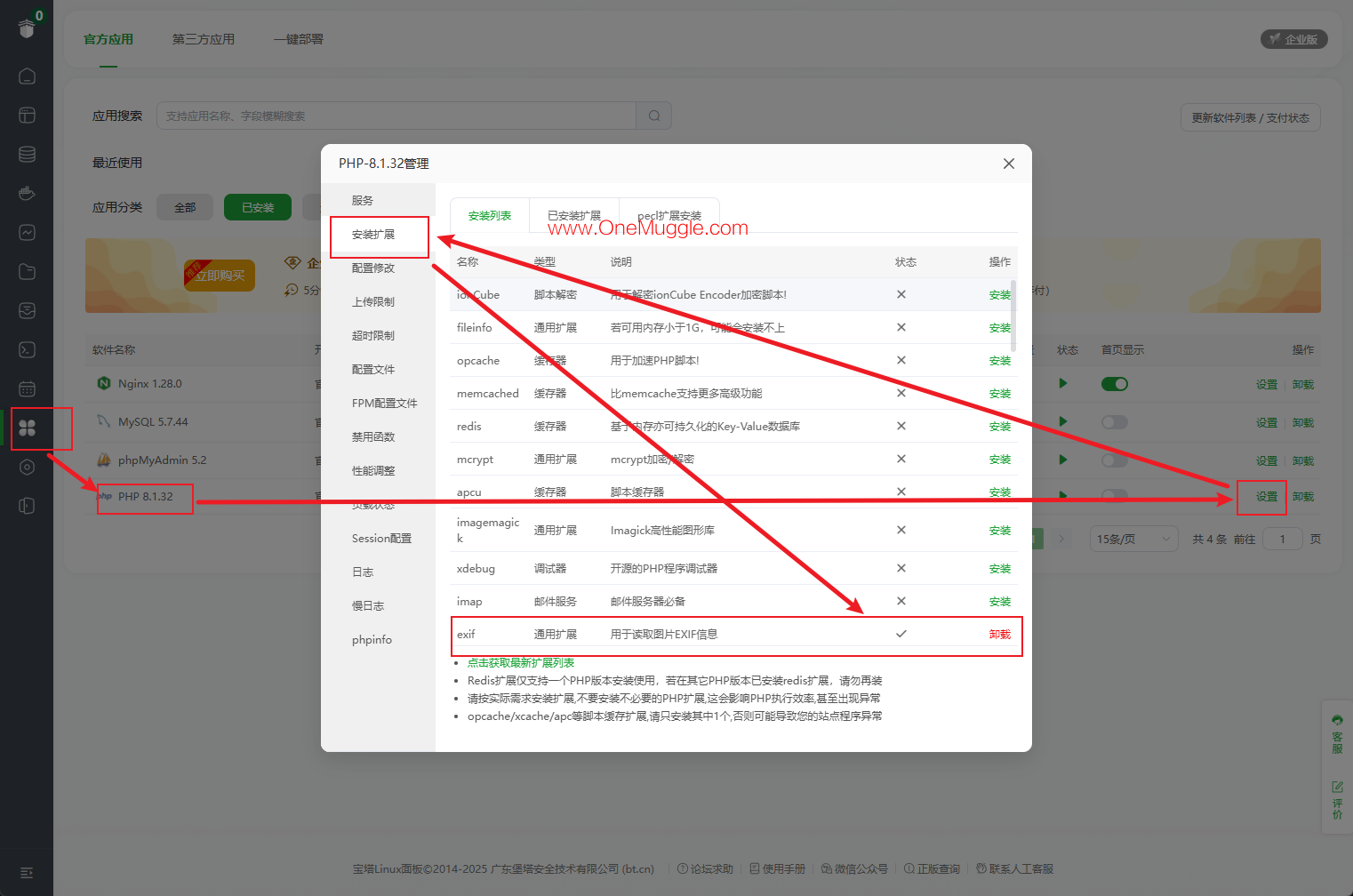This screenshot has width=1353, height=896.
Task: Click 安装 for the redis extension
Action: 1000,427
